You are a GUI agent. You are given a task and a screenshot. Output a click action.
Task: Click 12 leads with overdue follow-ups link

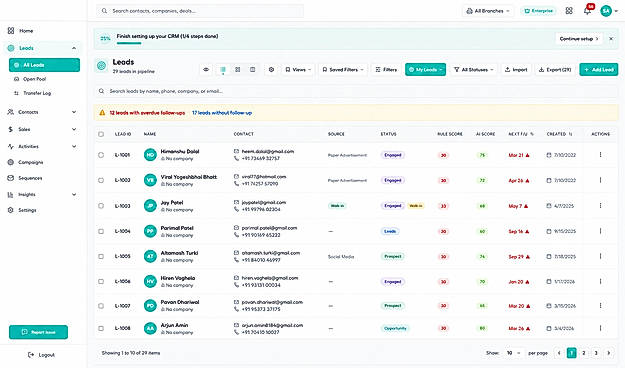tap(147, 113)
